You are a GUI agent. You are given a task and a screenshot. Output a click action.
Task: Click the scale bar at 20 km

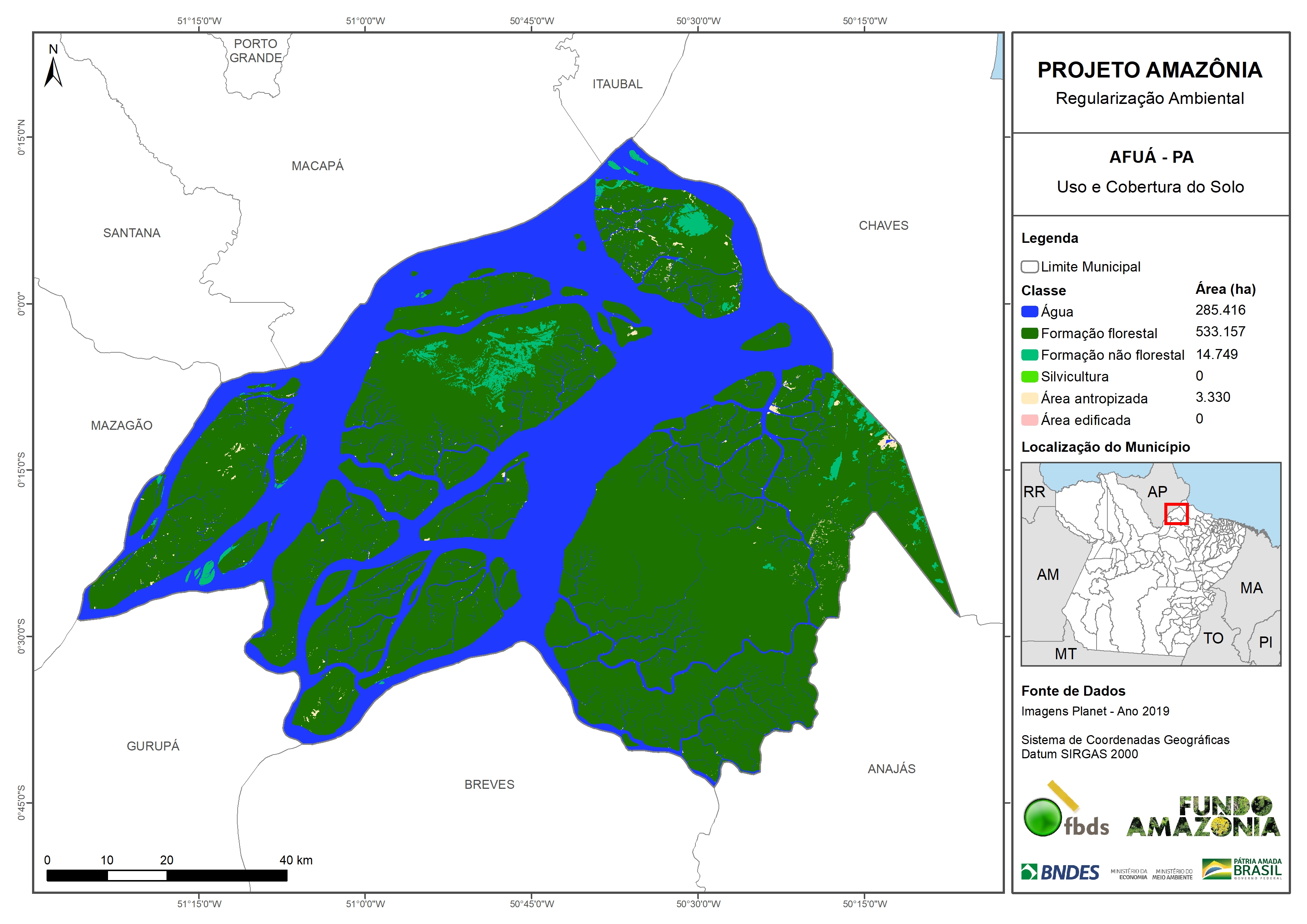(166, 875)
